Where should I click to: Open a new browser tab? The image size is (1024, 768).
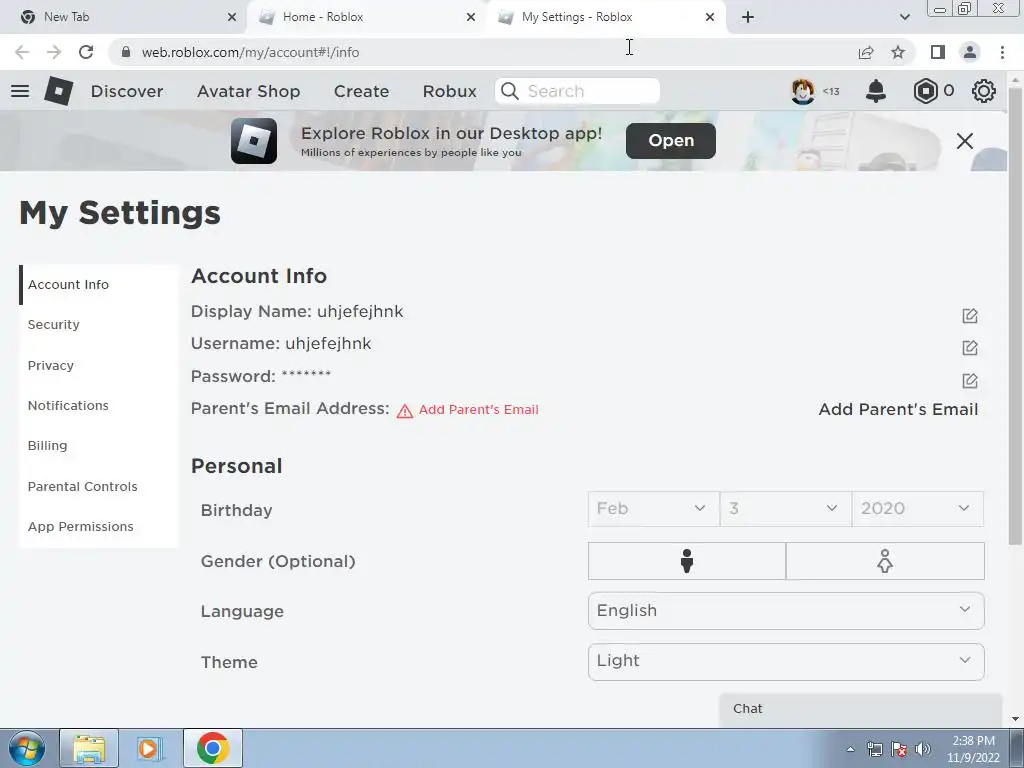[x=748, y=17]
